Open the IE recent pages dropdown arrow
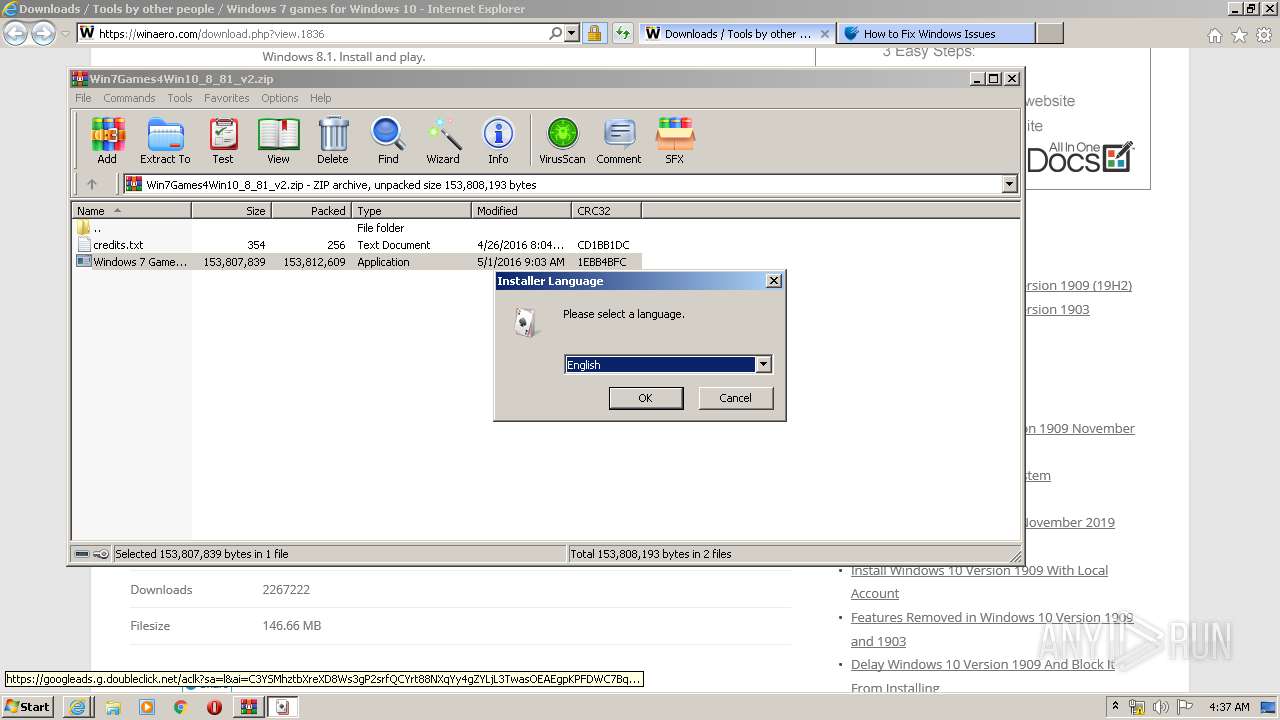1280x720 pixels. pos(65,34)
